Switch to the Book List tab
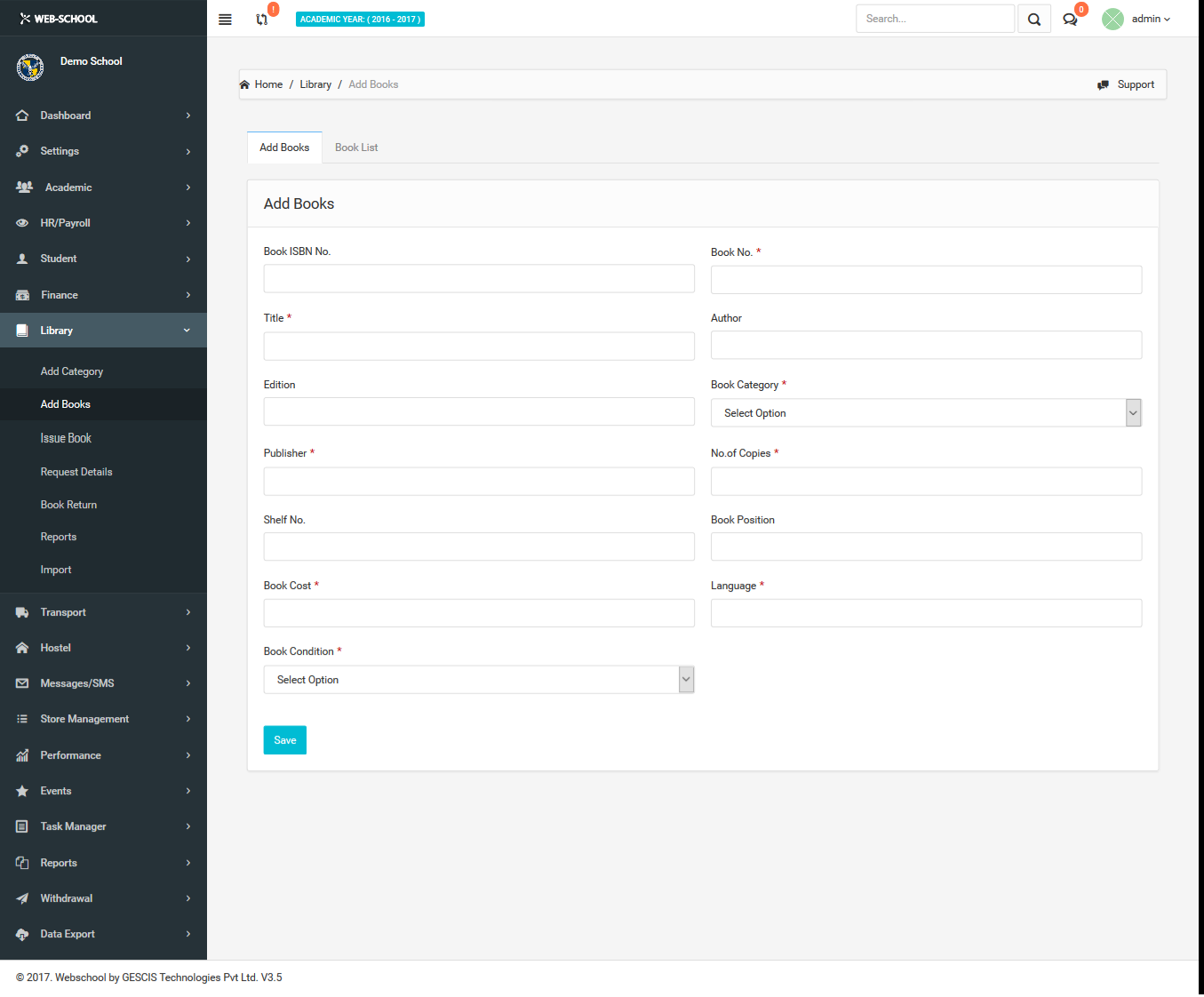 click(356, 148)
